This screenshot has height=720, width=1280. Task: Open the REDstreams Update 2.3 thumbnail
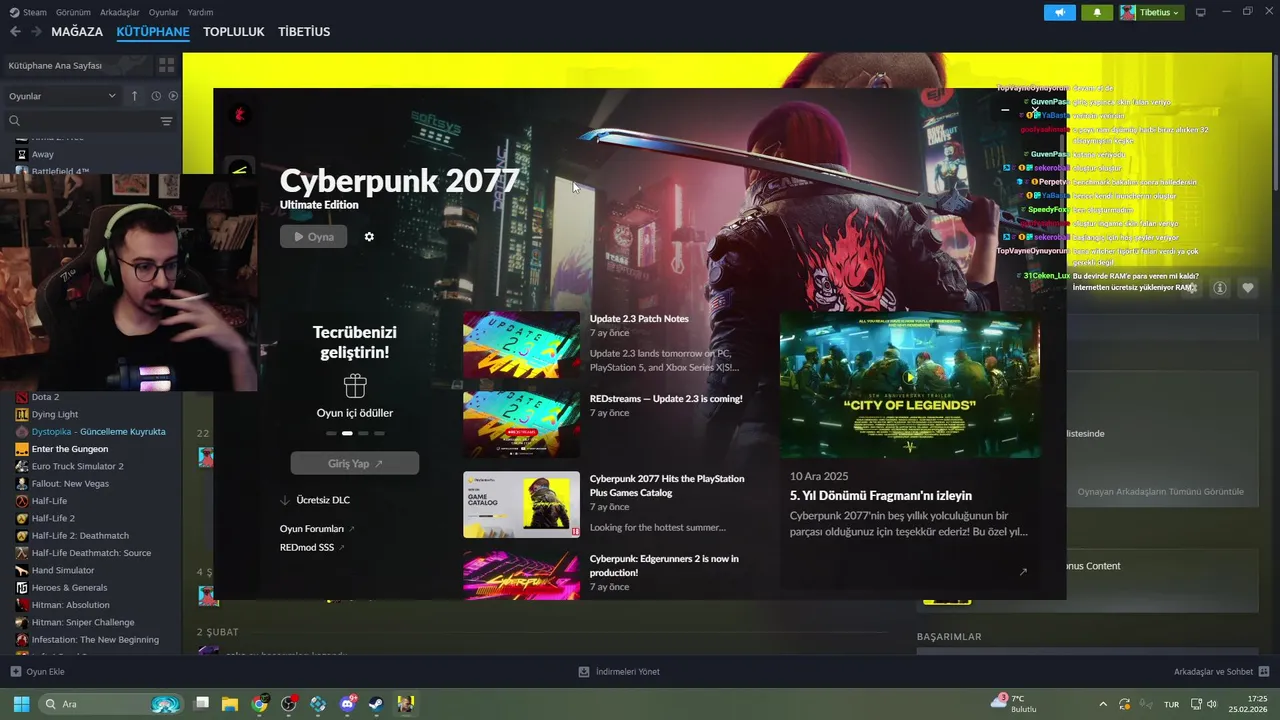point(521,424)
